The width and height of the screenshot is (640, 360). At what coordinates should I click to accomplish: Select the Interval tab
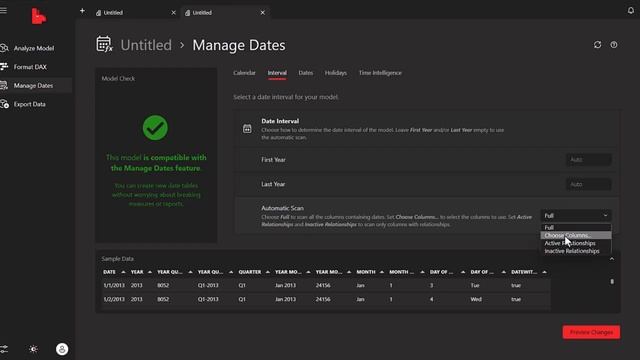tap(277, 73)
